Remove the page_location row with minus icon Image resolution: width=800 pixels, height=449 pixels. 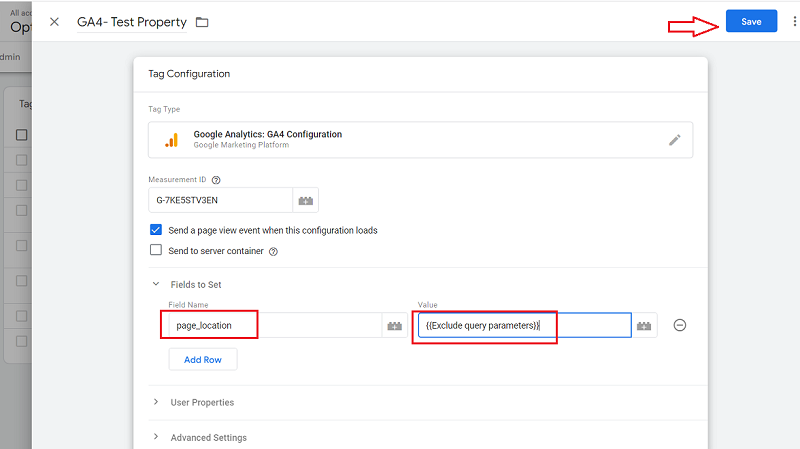pos(680,325)
